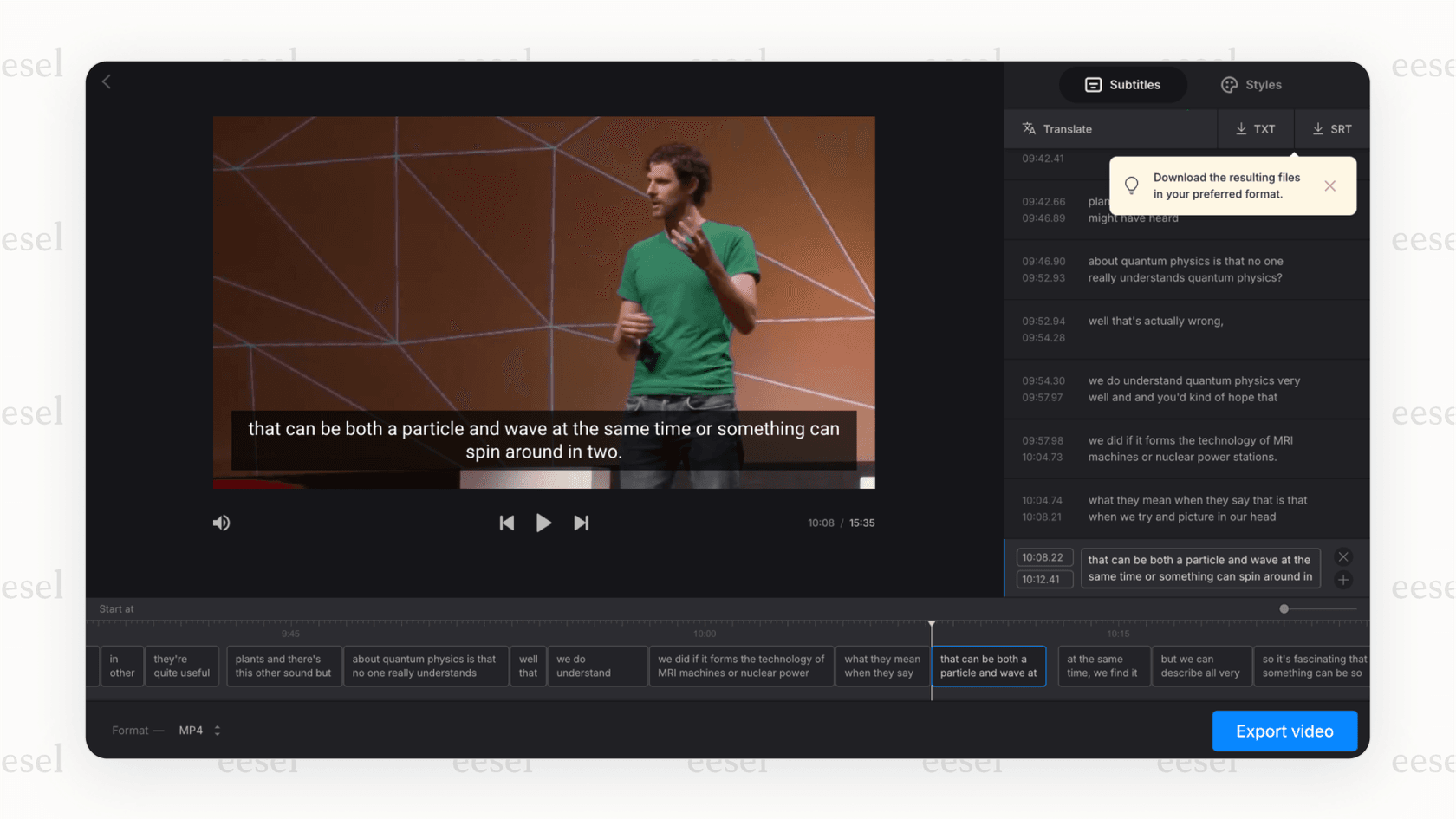Mute the video with the speaker icon
The height and width of the screenshot is (819, 1456).
221,522
